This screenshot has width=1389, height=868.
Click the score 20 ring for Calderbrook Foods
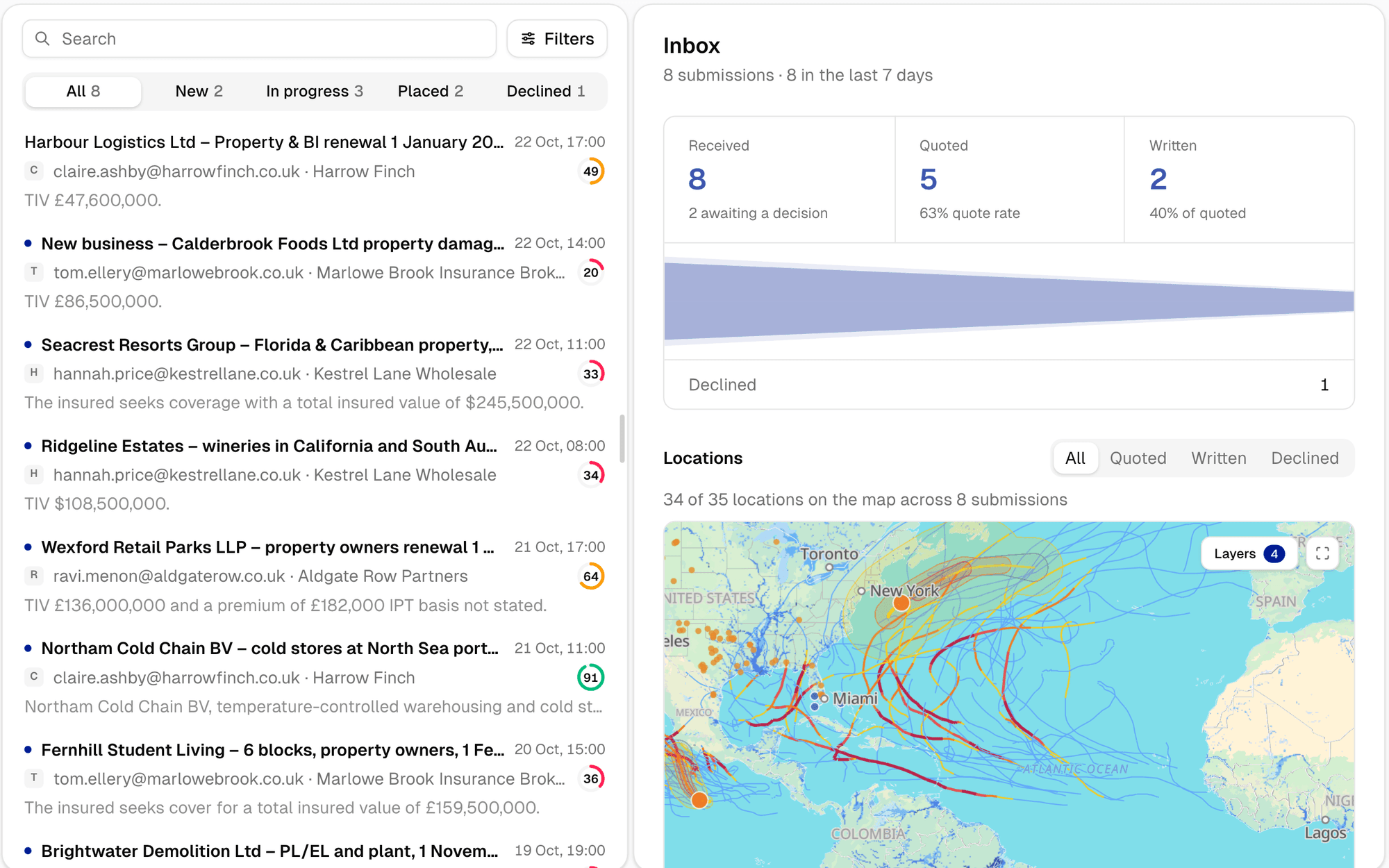pyautogui.click(x=591, y=273)
